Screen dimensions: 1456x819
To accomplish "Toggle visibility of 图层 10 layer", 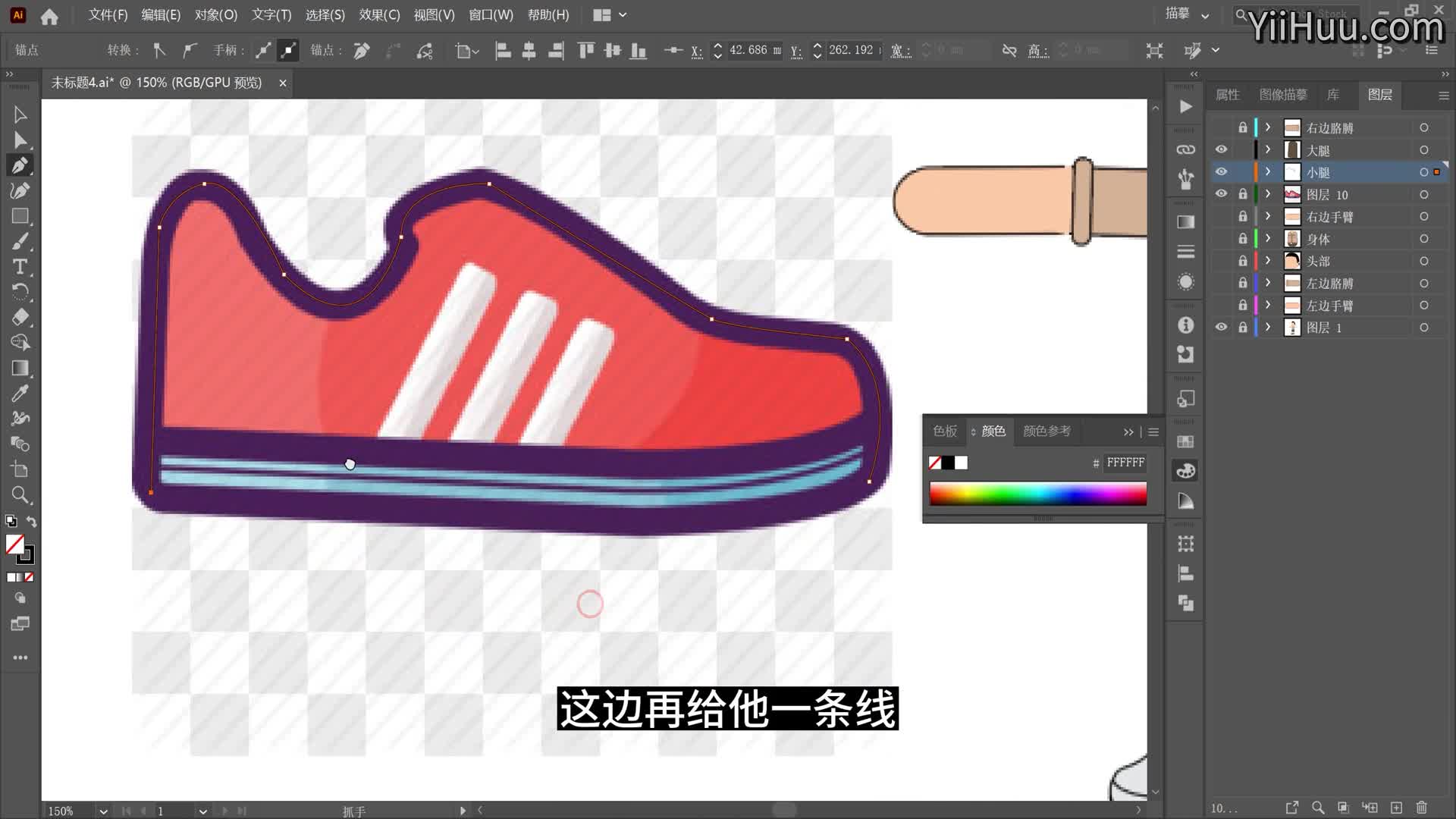I will (1221, 194).
